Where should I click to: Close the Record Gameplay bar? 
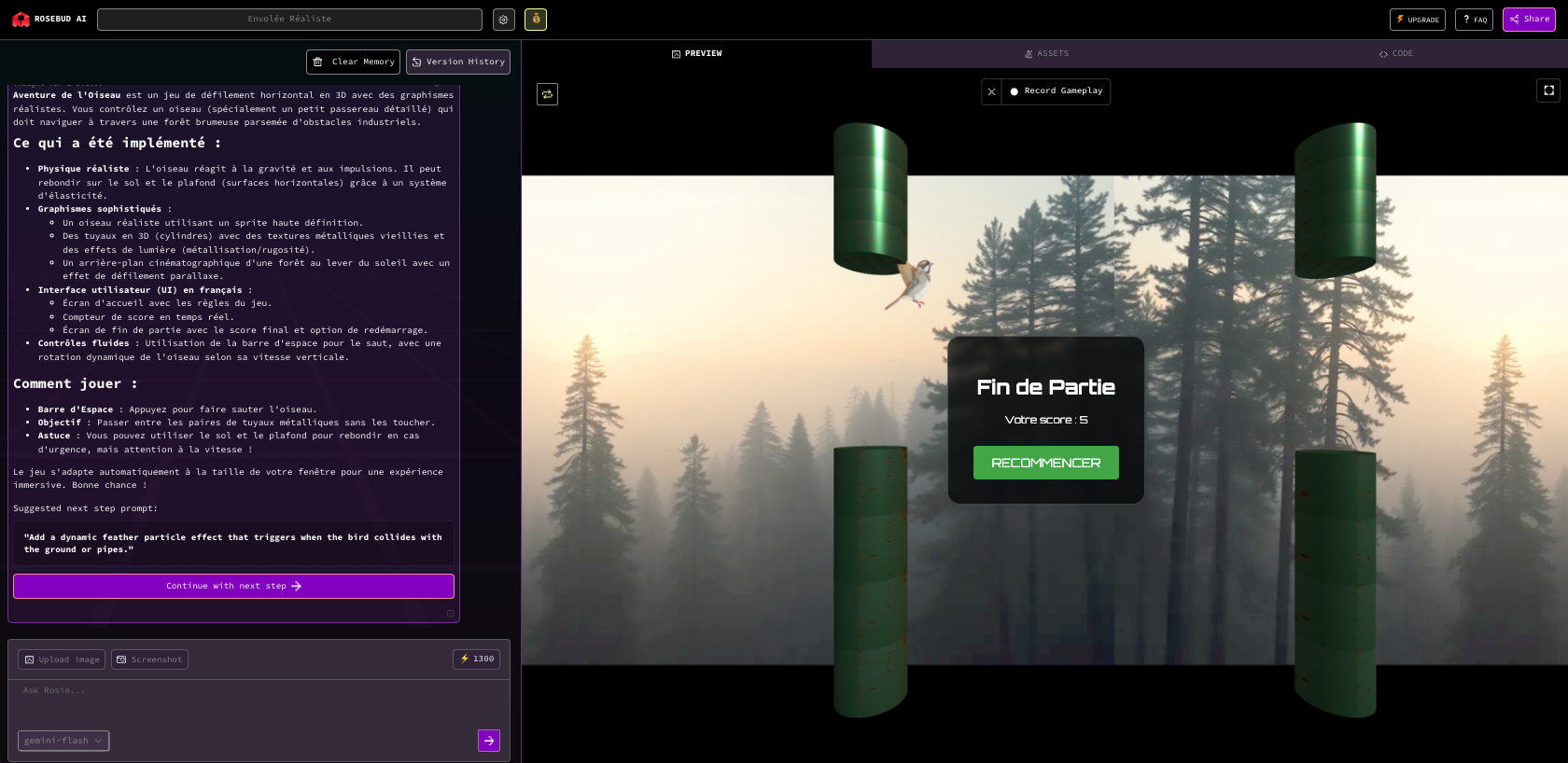click(x=991, y=91)
